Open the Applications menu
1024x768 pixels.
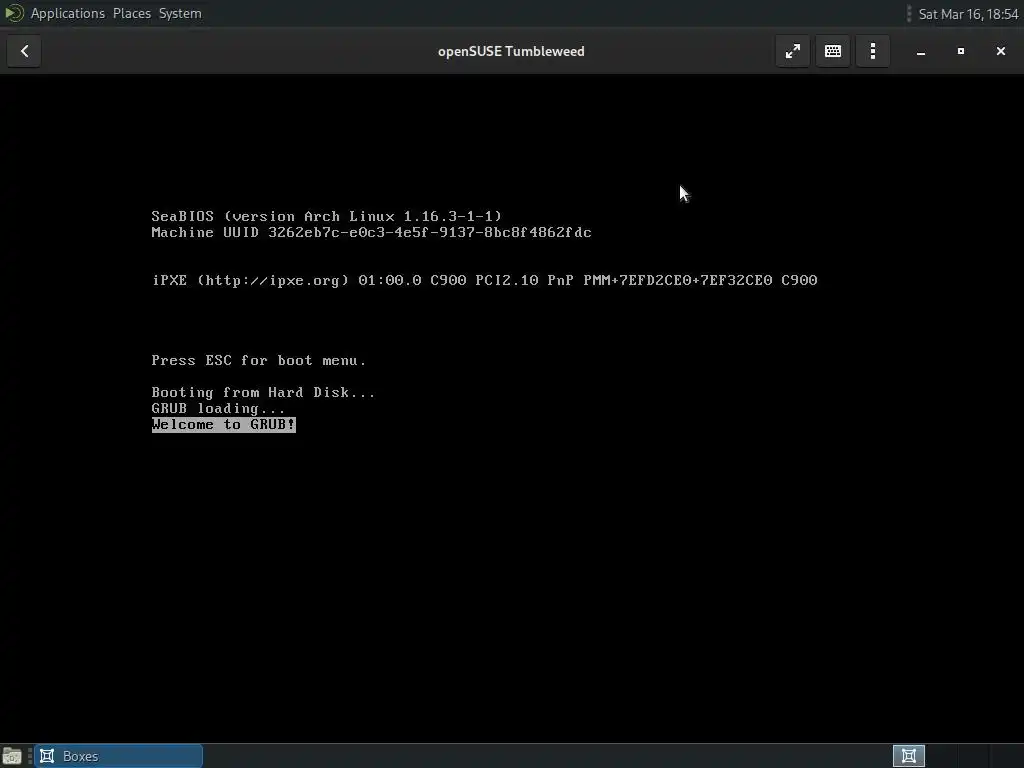click(x=67, y=13)
